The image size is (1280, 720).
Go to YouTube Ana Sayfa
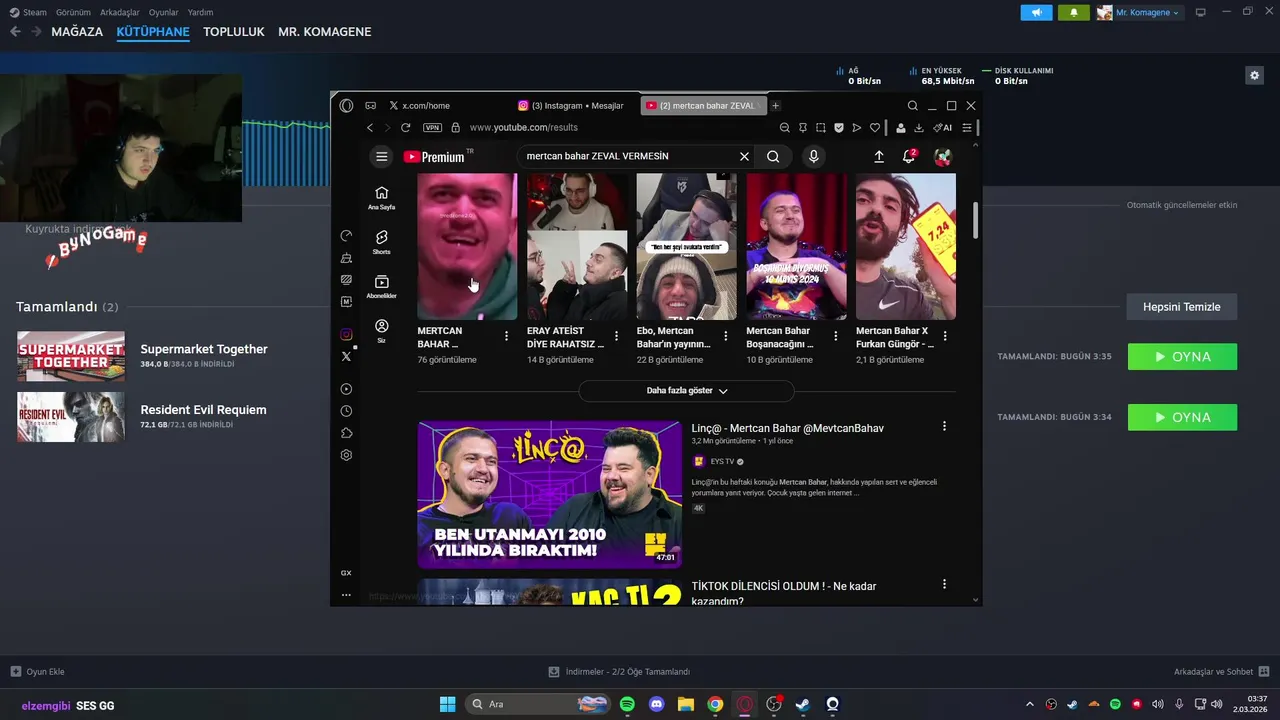(381, 197)
